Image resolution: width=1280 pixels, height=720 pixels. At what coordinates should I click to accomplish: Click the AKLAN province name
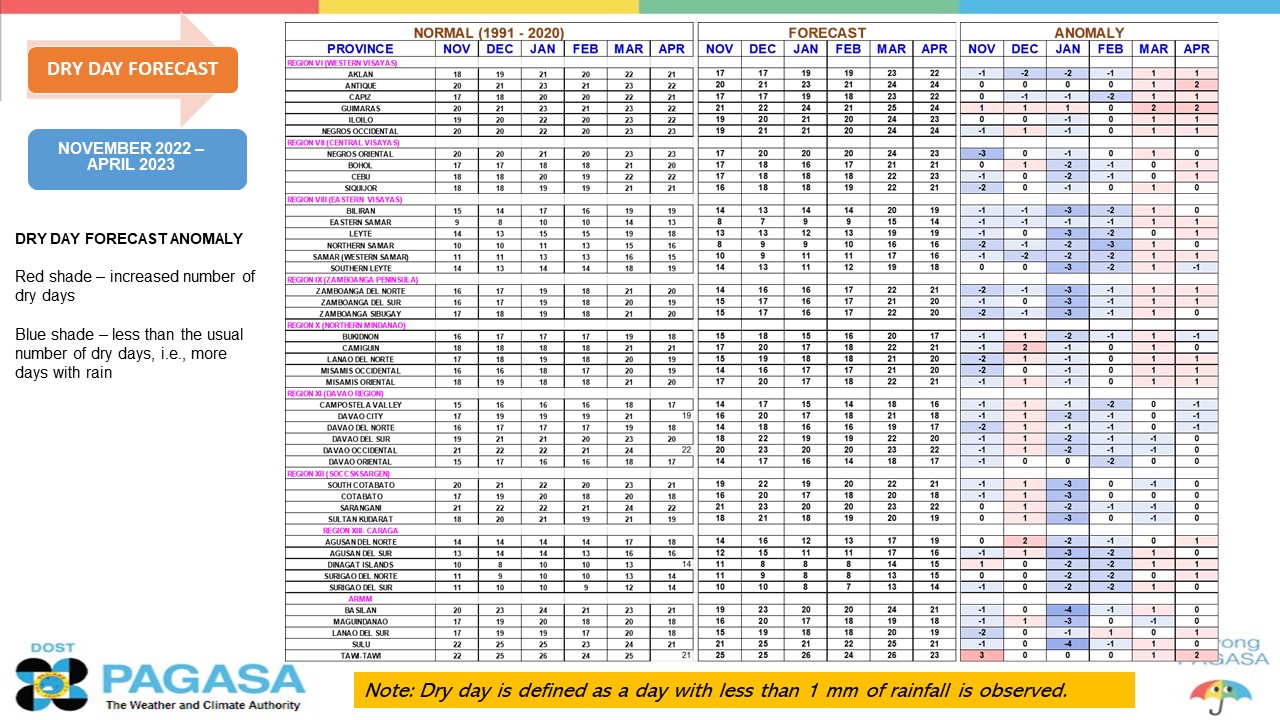click(x=360, y=74)
